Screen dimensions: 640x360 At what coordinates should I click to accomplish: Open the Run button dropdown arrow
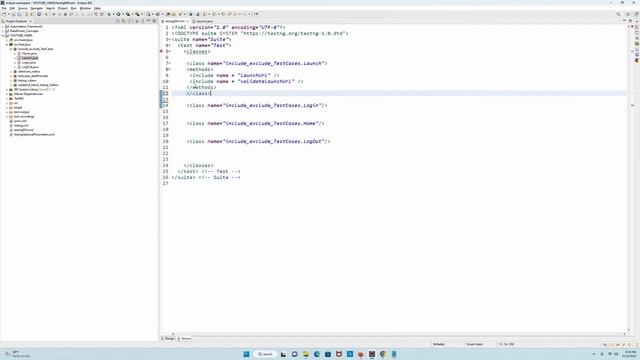[122, 14]
